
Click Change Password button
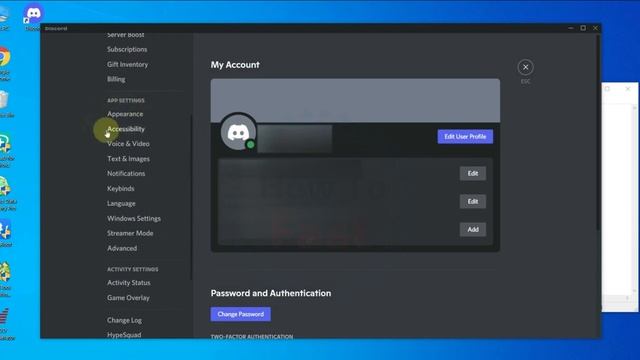[240, 314]
